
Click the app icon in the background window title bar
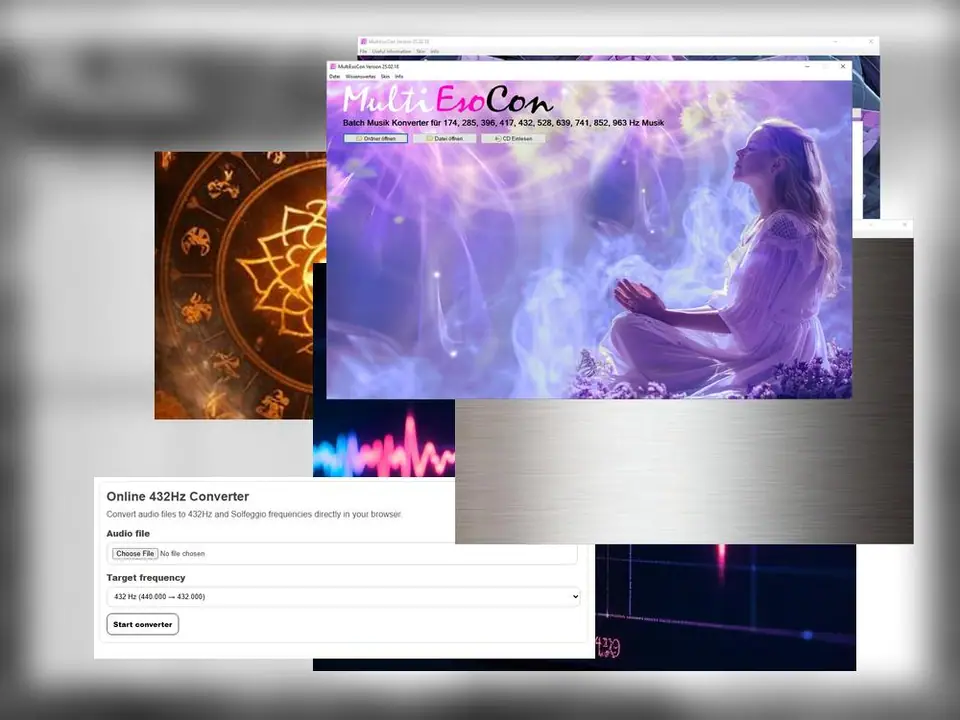363,42
